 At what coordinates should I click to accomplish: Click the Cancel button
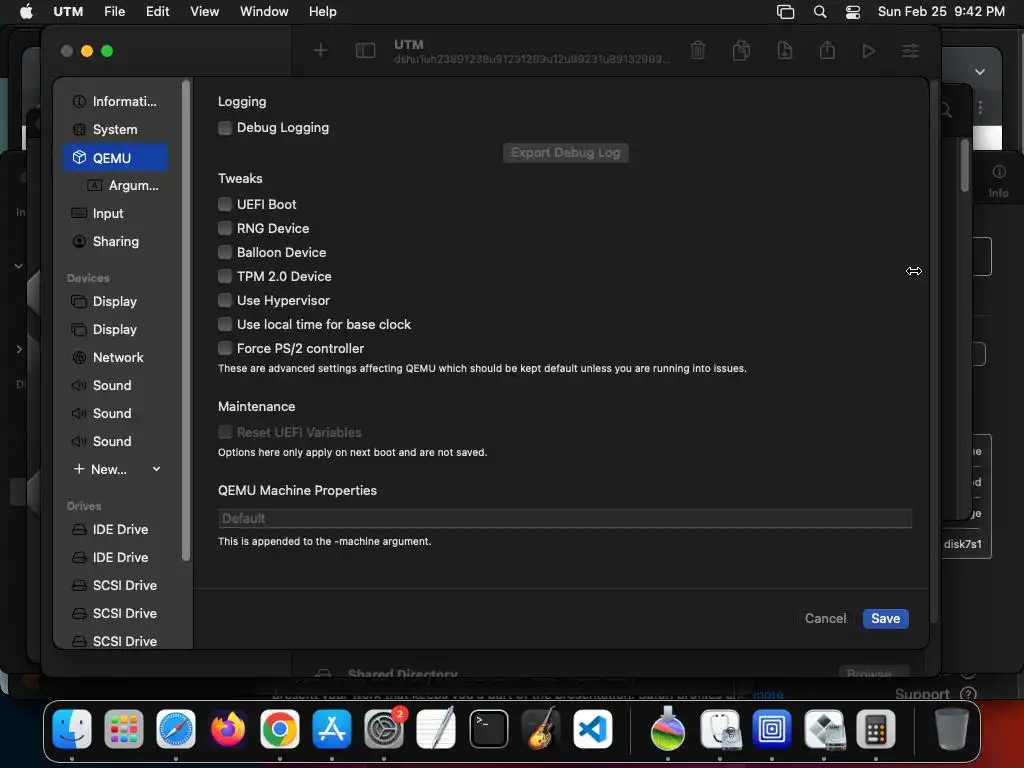coord(825,618)
